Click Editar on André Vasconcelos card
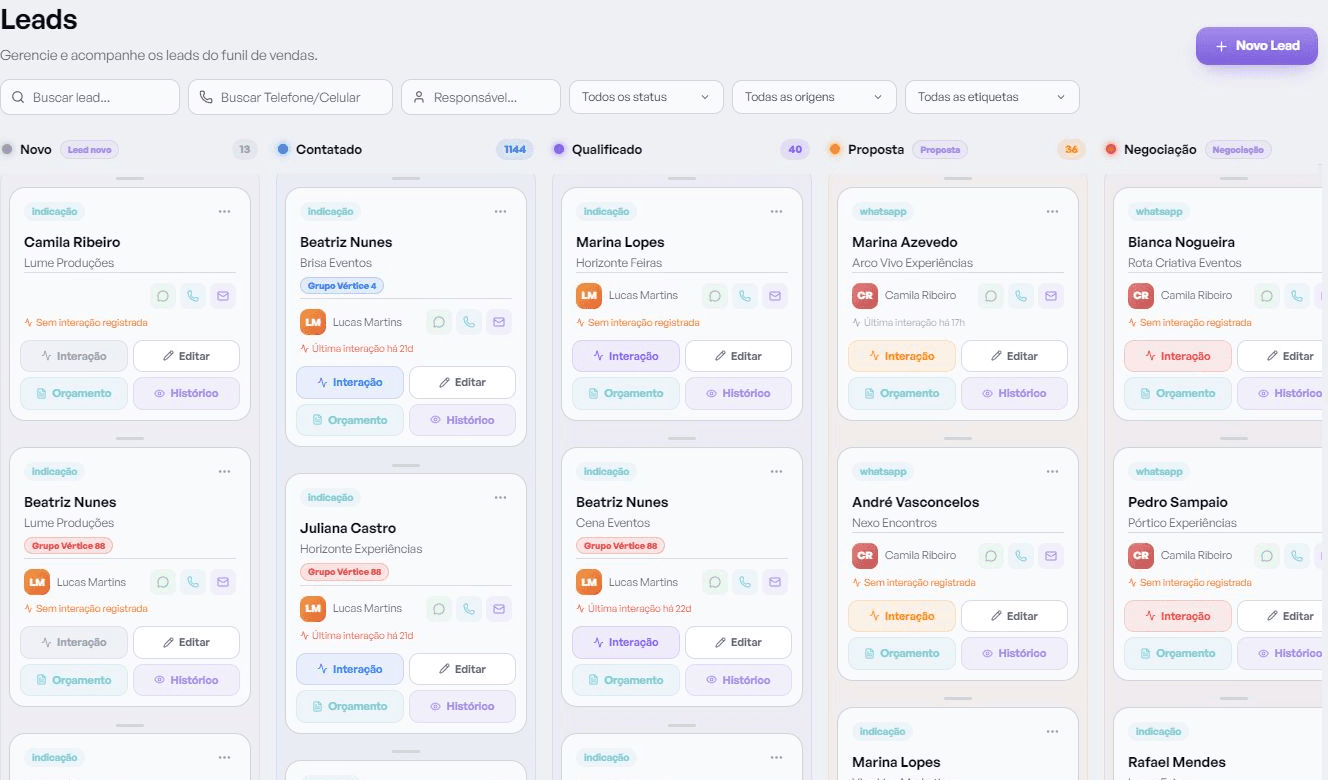 click(1014, 616)
